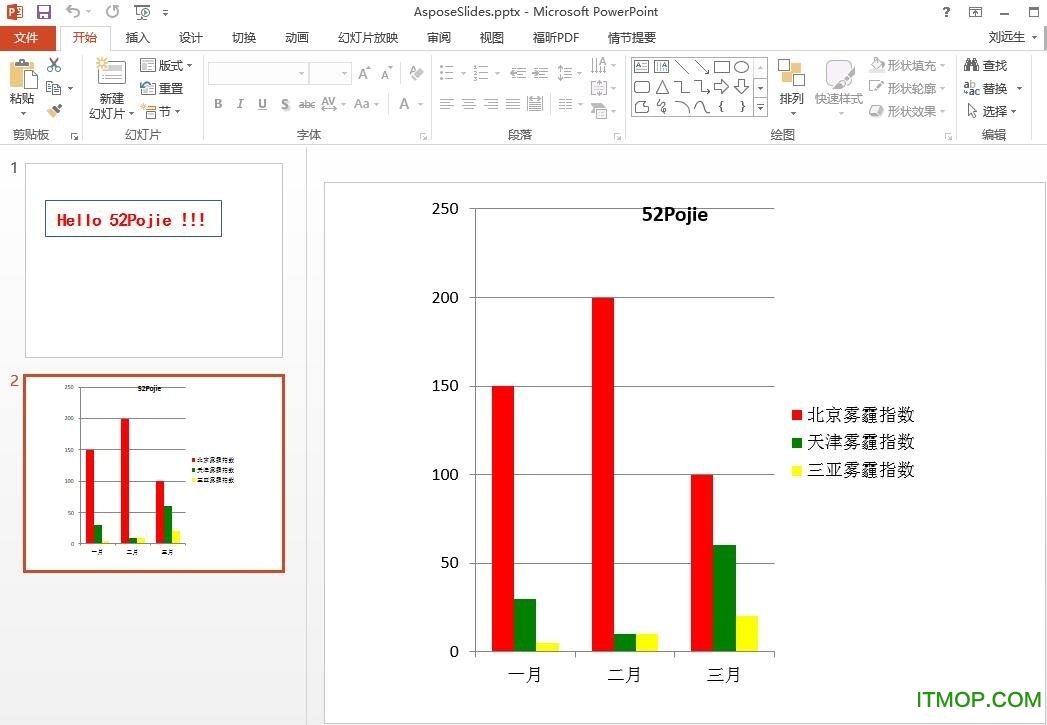Switch to the Slide Show (幻灯片放映) tab

click(367, 38)
